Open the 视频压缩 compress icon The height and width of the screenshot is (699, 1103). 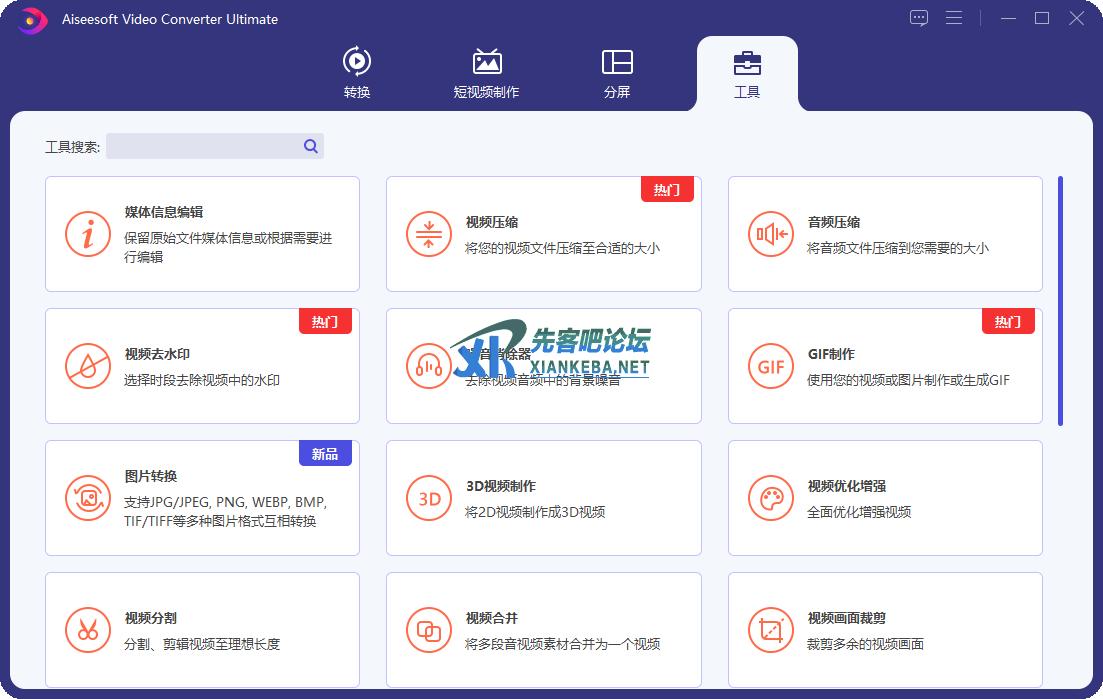(429, 235)
